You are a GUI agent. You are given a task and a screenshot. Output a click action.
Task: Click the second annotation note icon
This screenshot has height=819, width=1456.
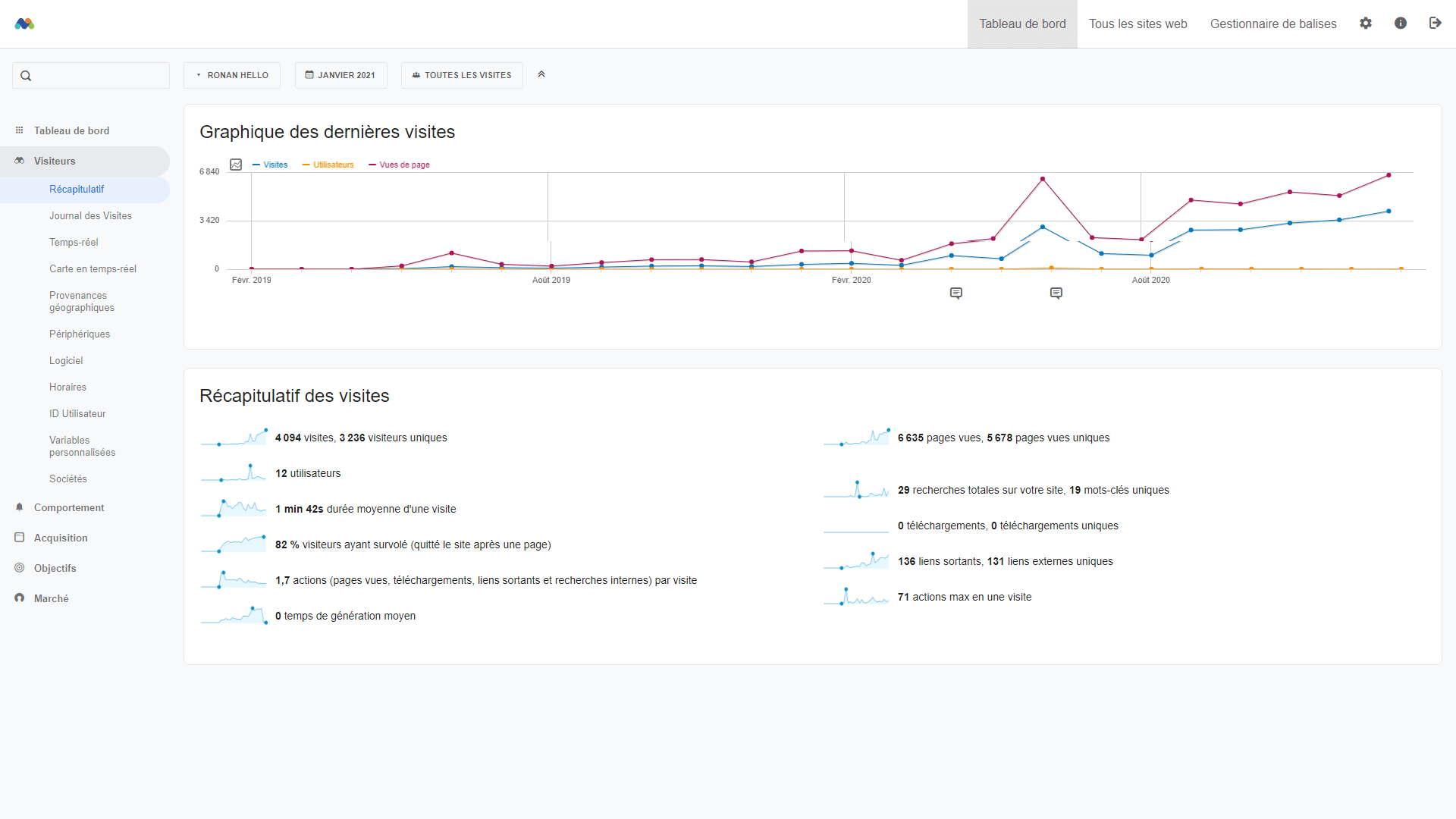1056,293
